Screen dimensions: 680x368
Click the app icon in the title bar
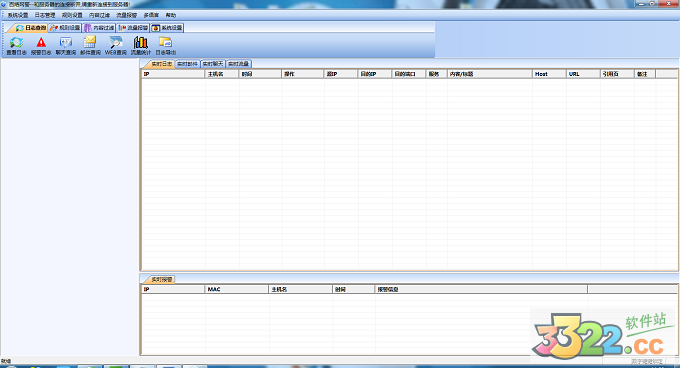(x=3, y=4)
